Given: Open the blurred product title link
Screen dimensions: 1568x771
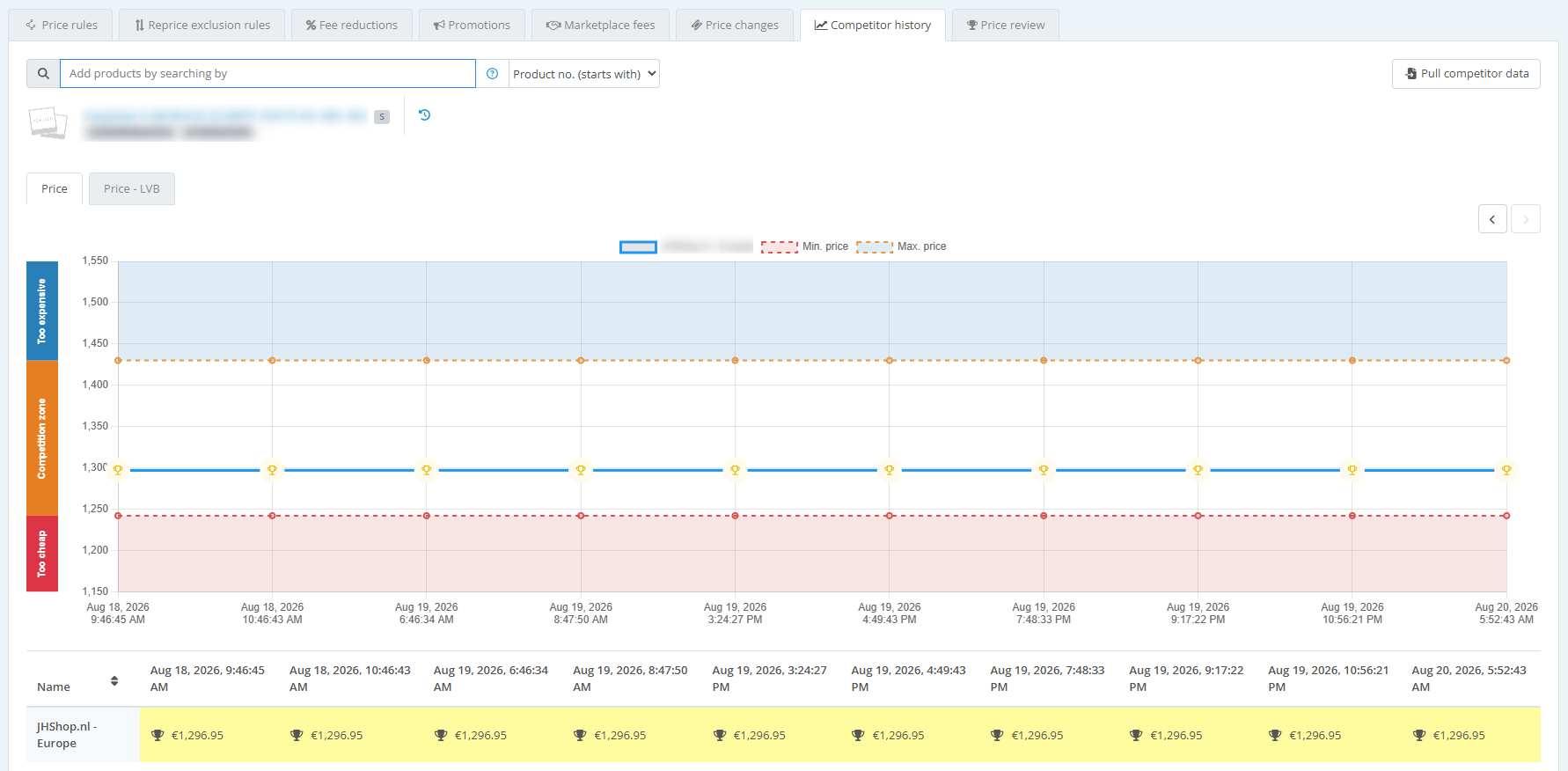Looking at the screenshot, I should coord(225,115).
